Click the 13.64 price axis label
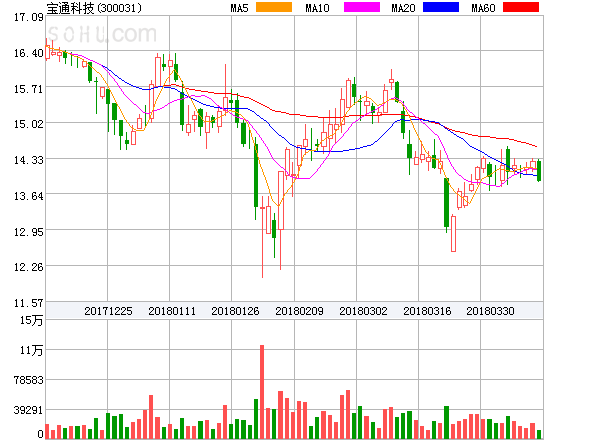This screenshot has height=440, width=600. click(x=29, y=196)
